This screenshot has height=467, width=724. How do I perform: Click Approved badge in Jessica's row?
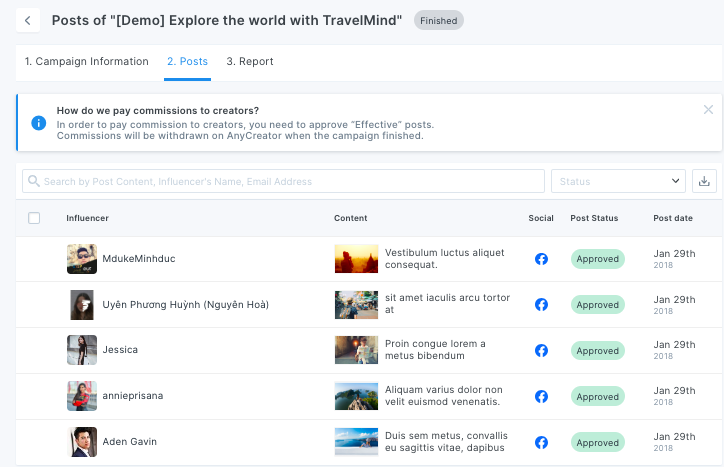tap(598, 351)
